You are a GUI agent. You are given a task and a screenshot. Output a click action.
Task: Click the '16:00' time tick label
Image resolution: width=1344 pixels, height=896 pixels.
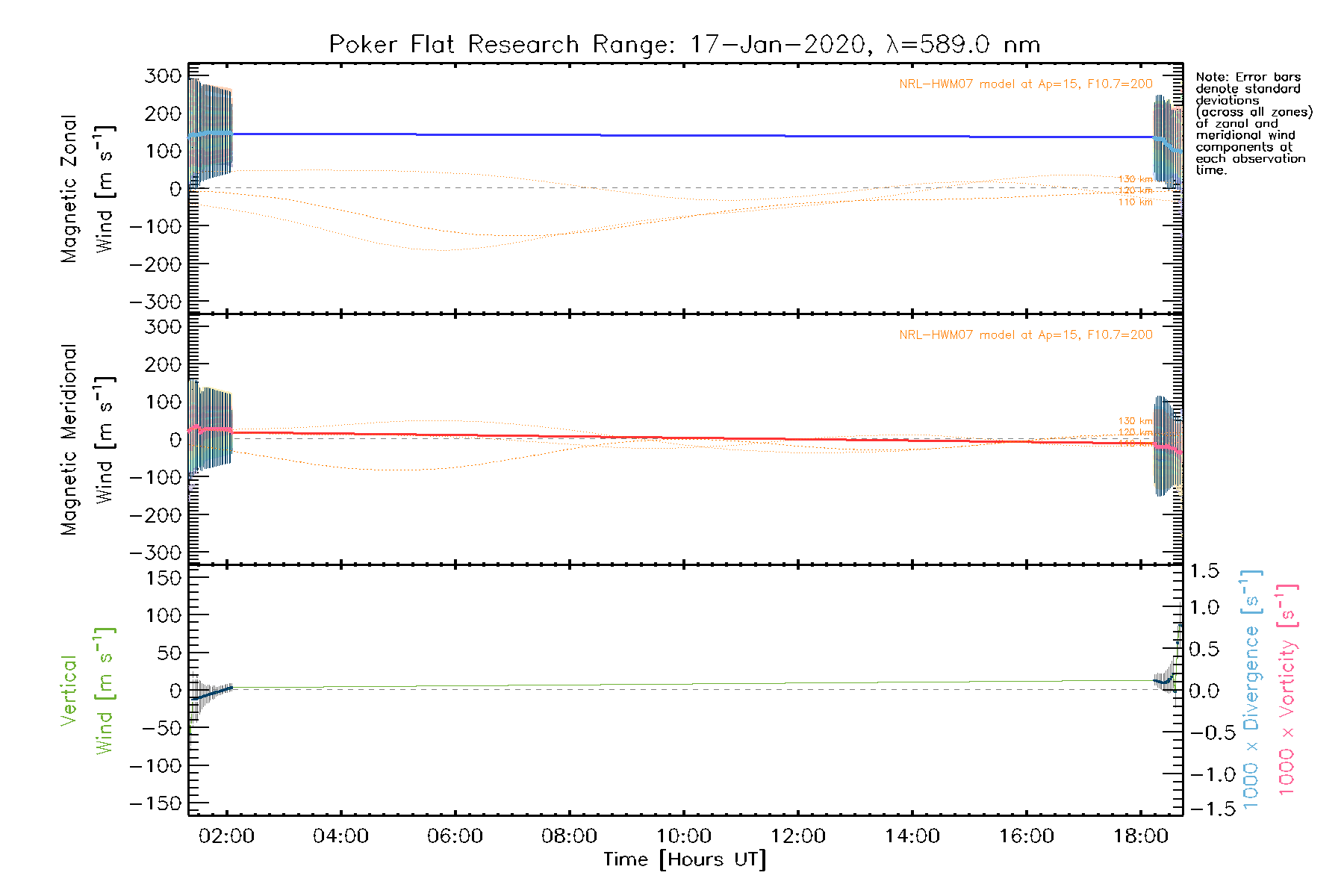1026,836
